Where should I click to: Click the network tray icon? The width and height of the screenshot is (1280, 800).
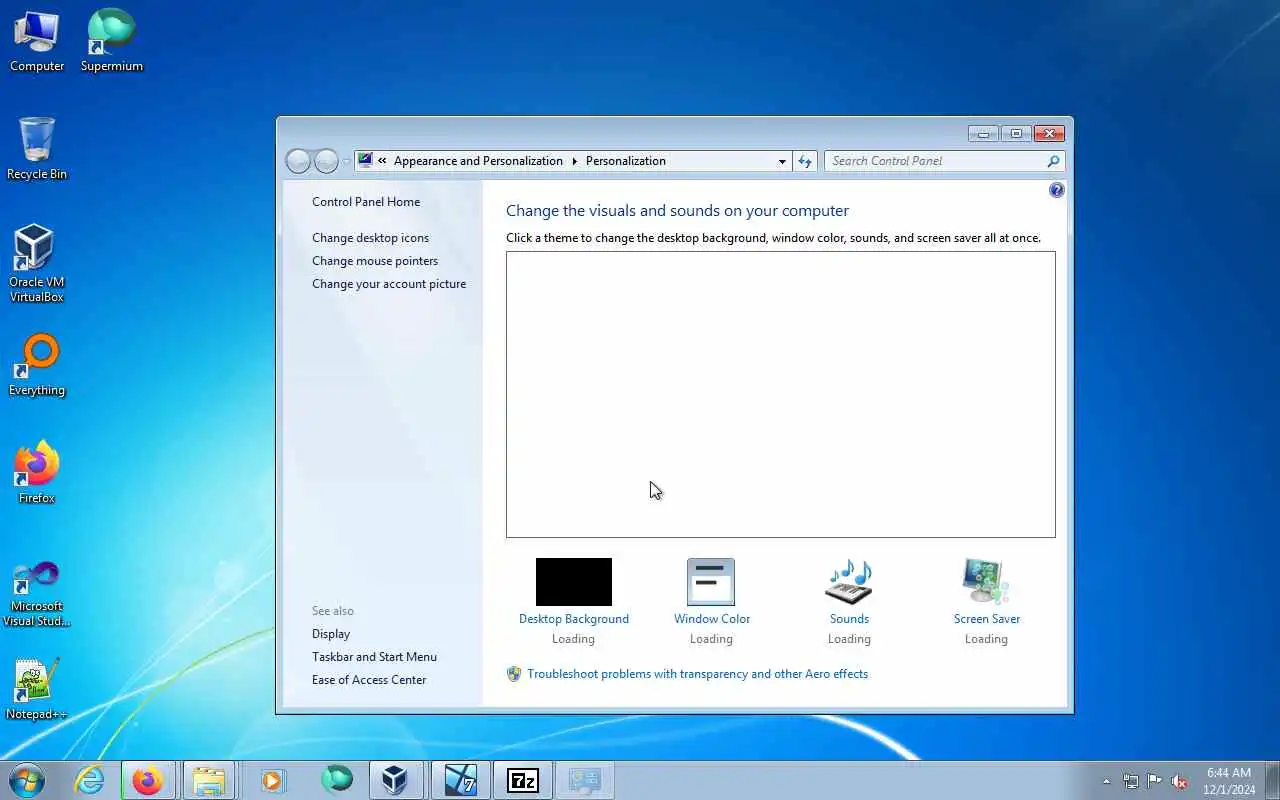coord(1130,781)
